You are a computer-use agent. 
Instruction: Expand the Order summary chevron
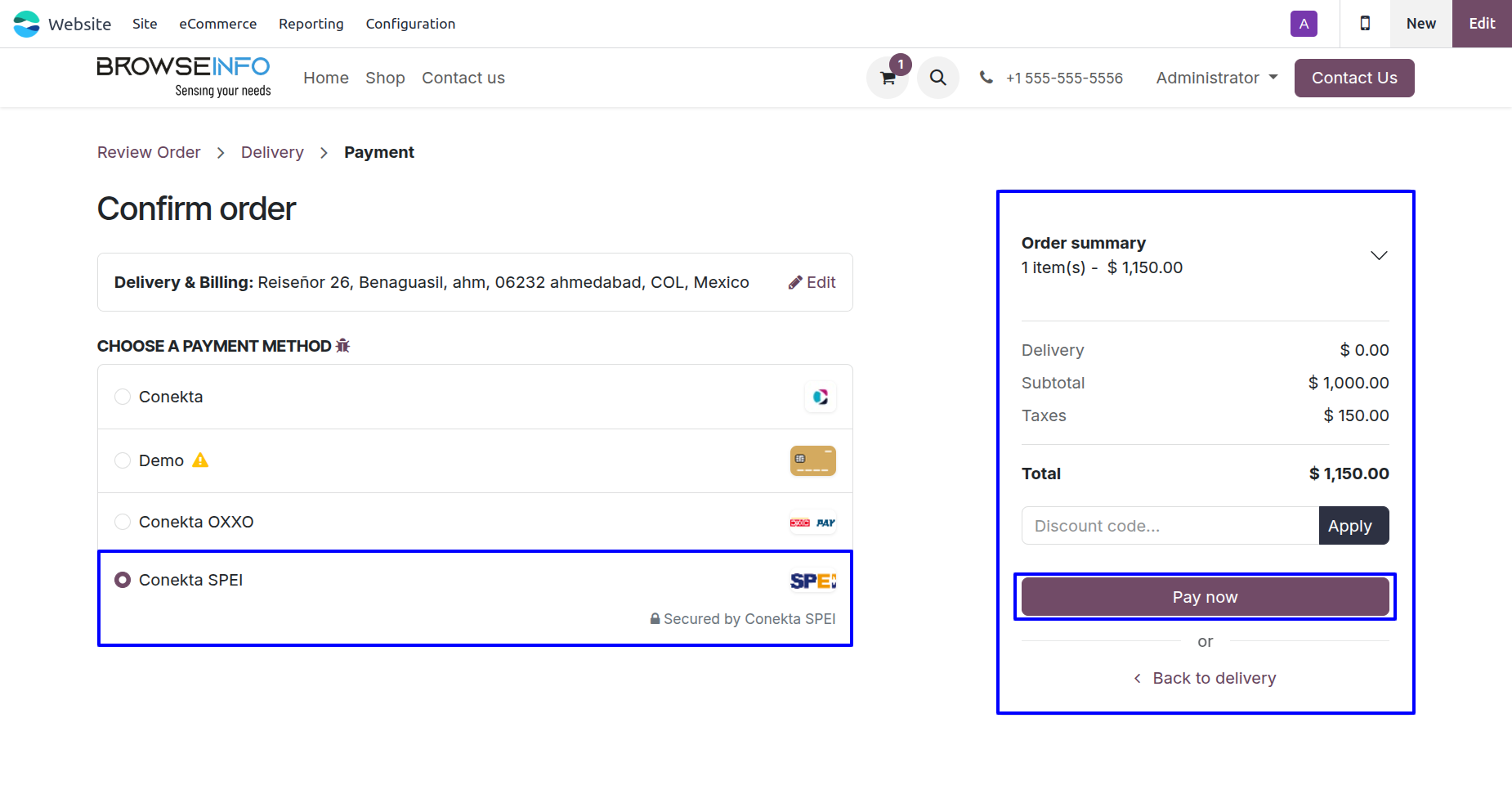pyautogui.click(x=1379, y=255)
